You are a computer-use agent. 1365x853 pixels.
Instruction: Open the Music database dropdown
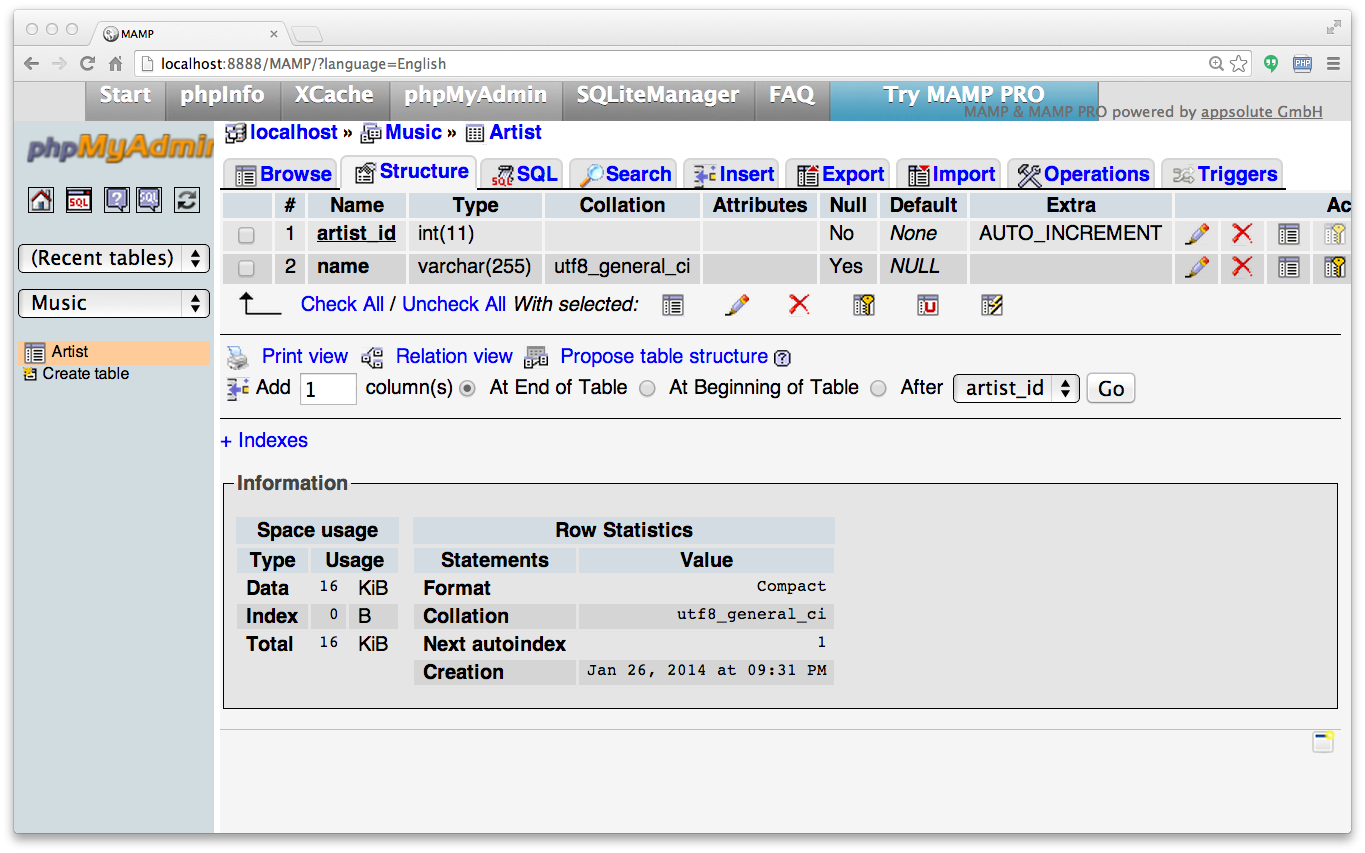(114, 303)
